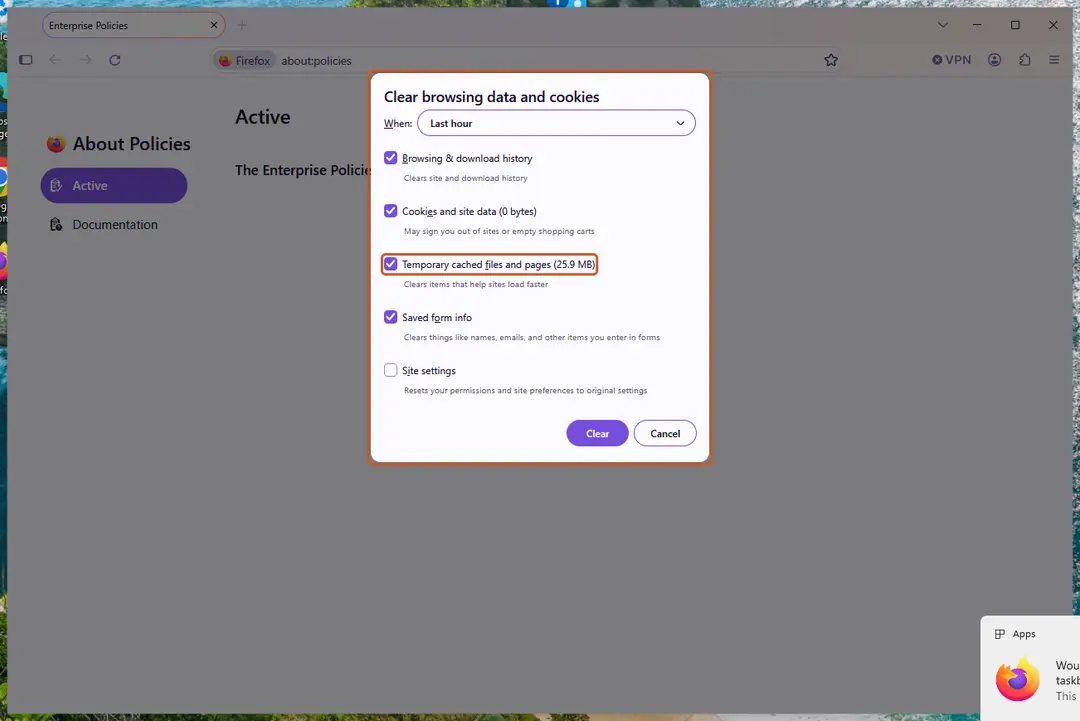Open a new tab with plus button
Image resolution: width=1080 pixels, height=721 pixels.
click(242, 25)
